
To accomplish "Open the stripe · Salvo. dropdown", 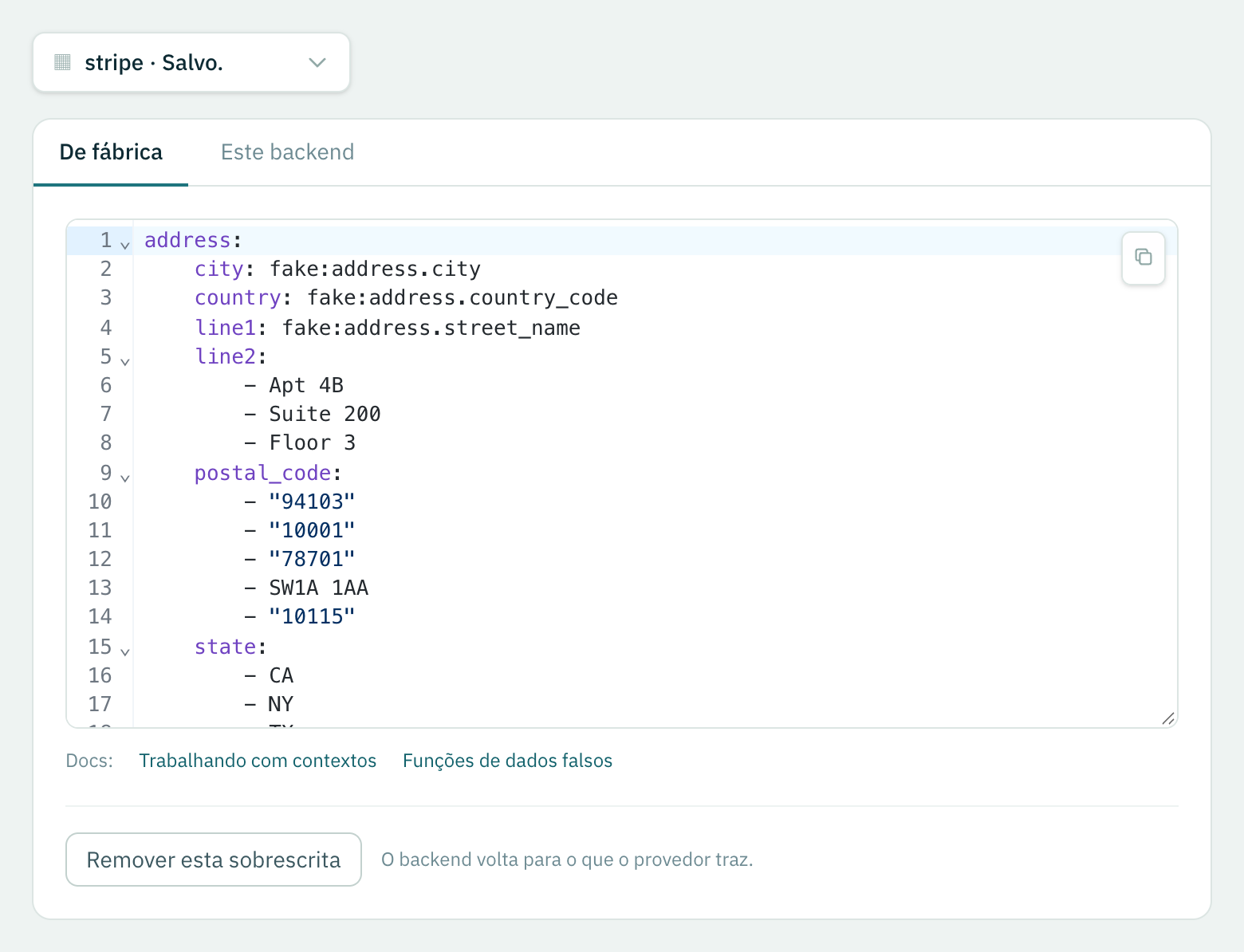I will 191,62.
